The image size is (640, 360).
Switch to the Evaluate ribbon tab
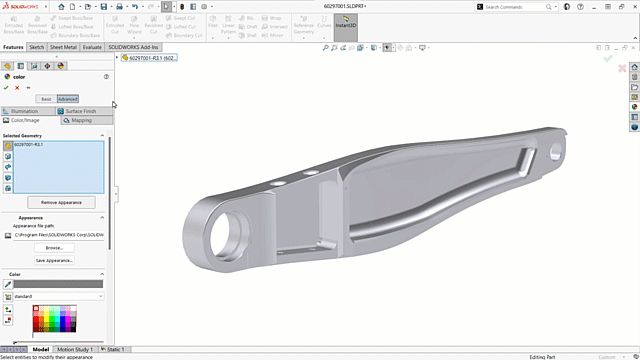pyautogui.click(x=92, y=47)
